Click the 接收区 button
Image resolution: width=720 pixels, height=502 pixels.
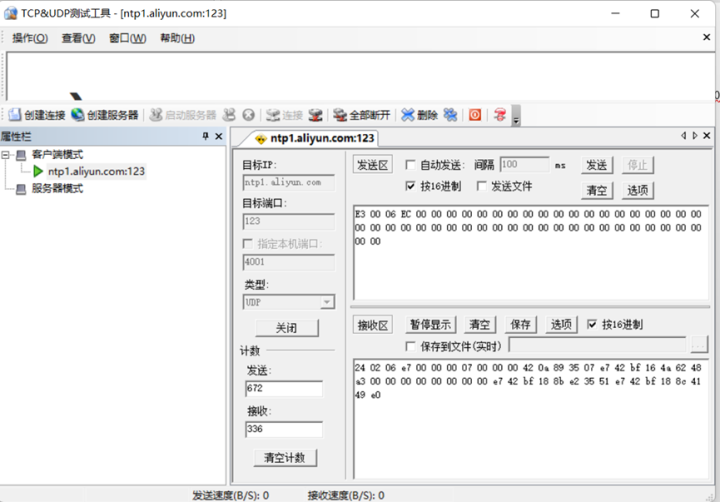tap(372, 325)
